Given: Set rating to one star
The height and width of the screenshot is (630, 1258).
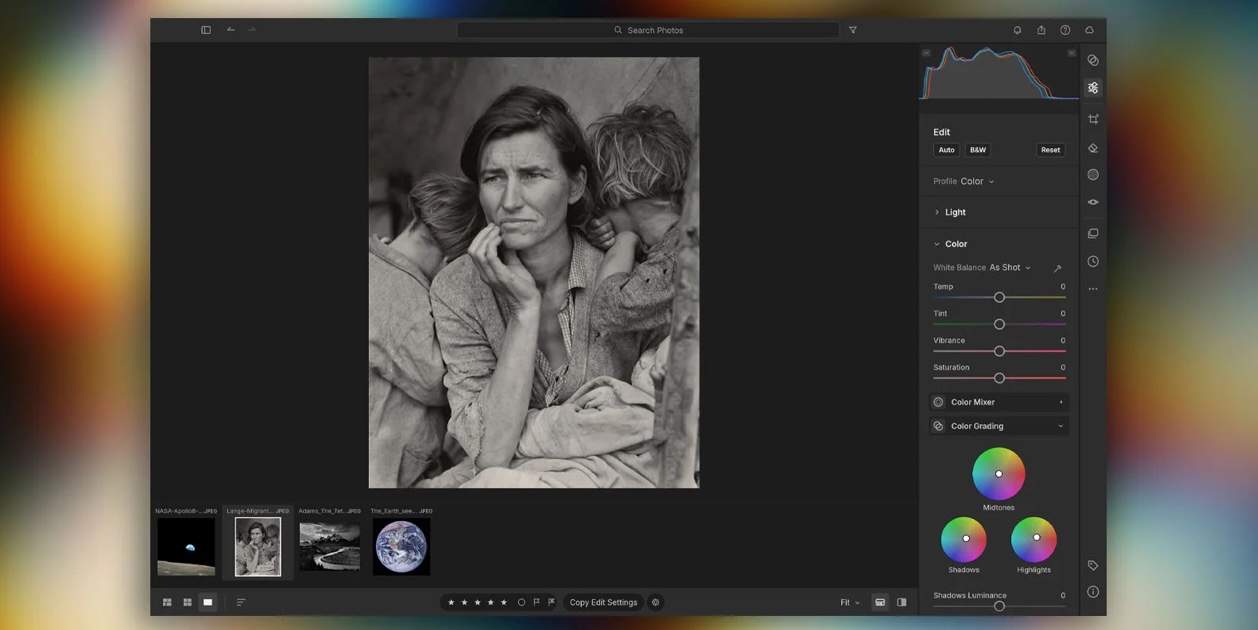Looking at the screenshot, I should [451, 602].
